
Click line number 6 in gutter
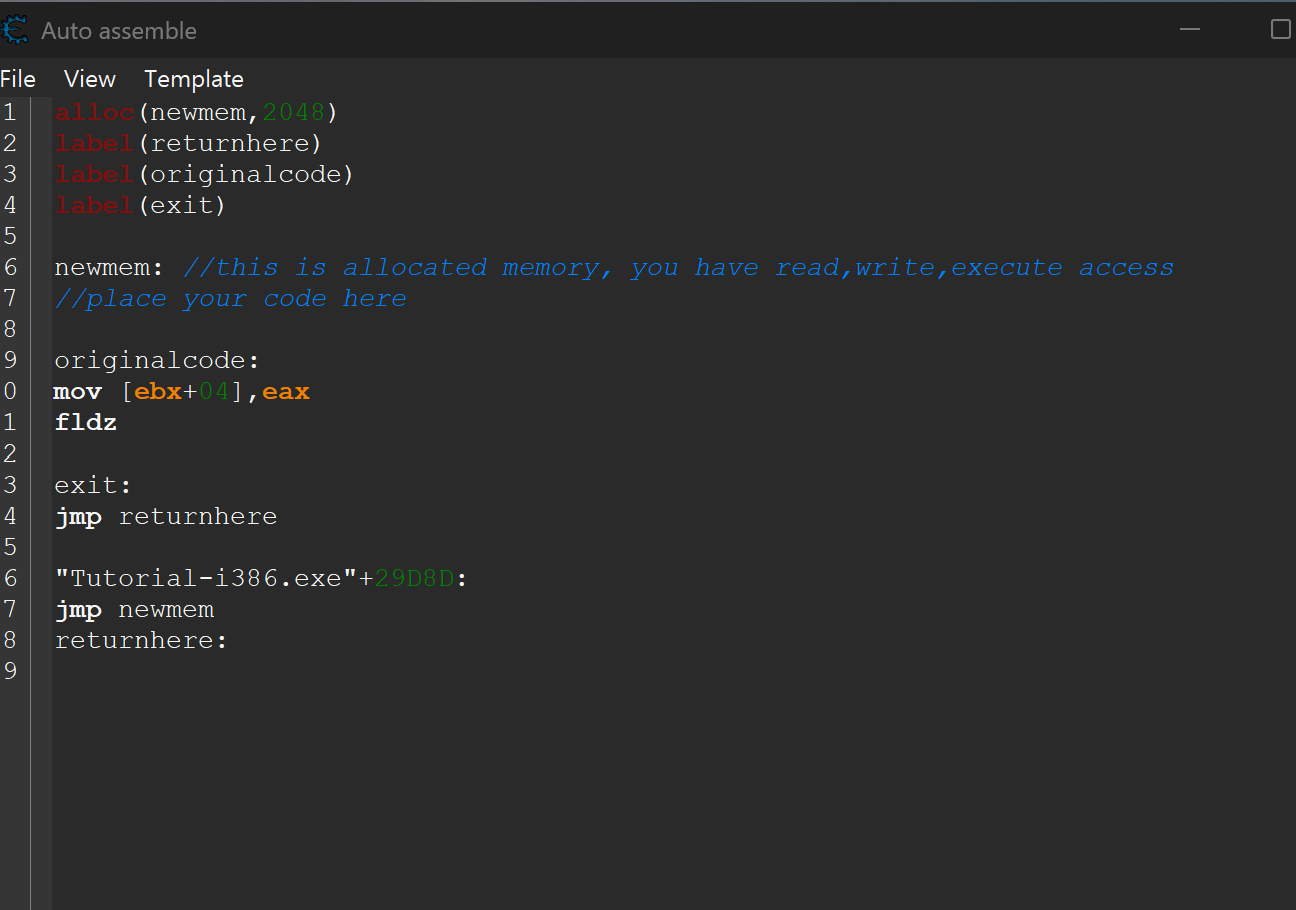[x=10, y=267]
